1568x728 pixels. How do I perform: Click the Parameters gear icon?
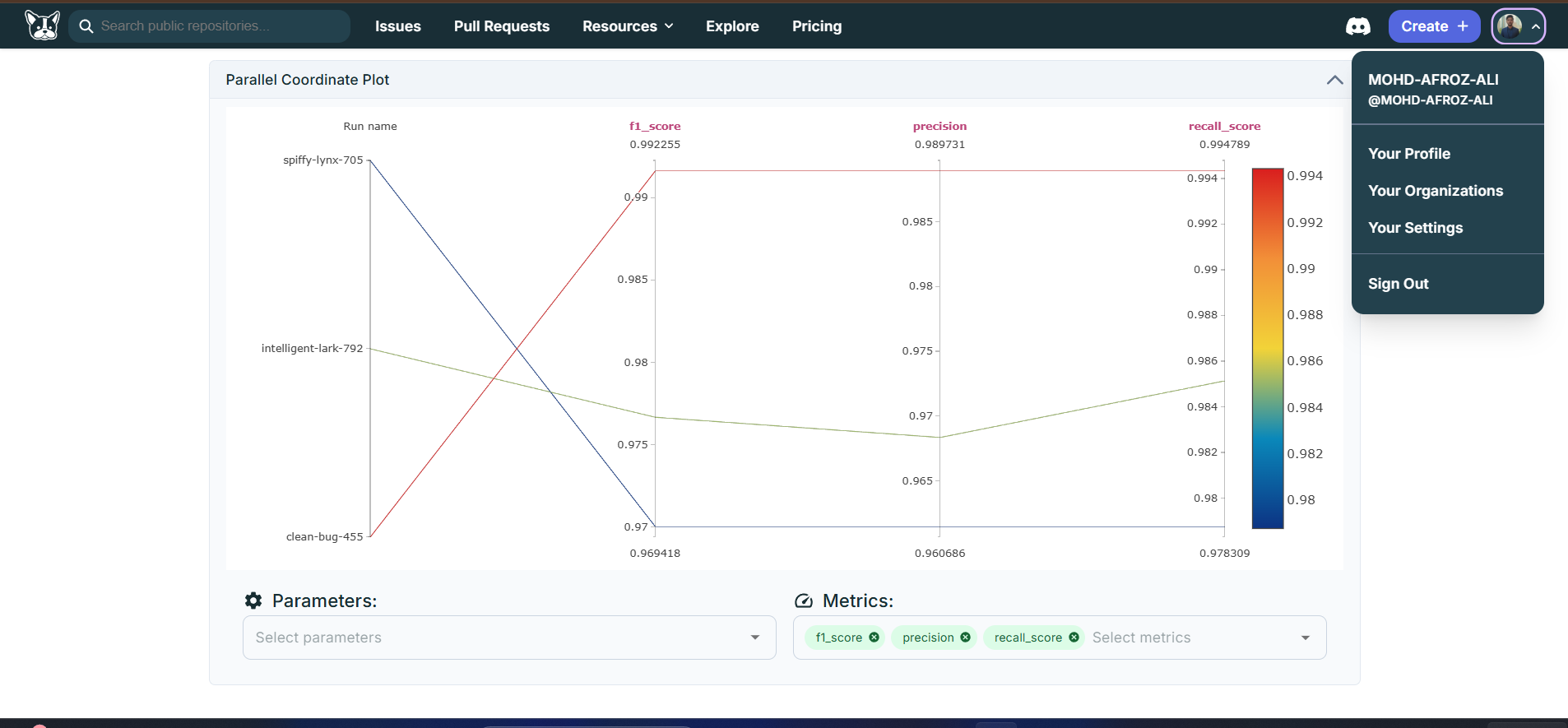pos(253,600)
